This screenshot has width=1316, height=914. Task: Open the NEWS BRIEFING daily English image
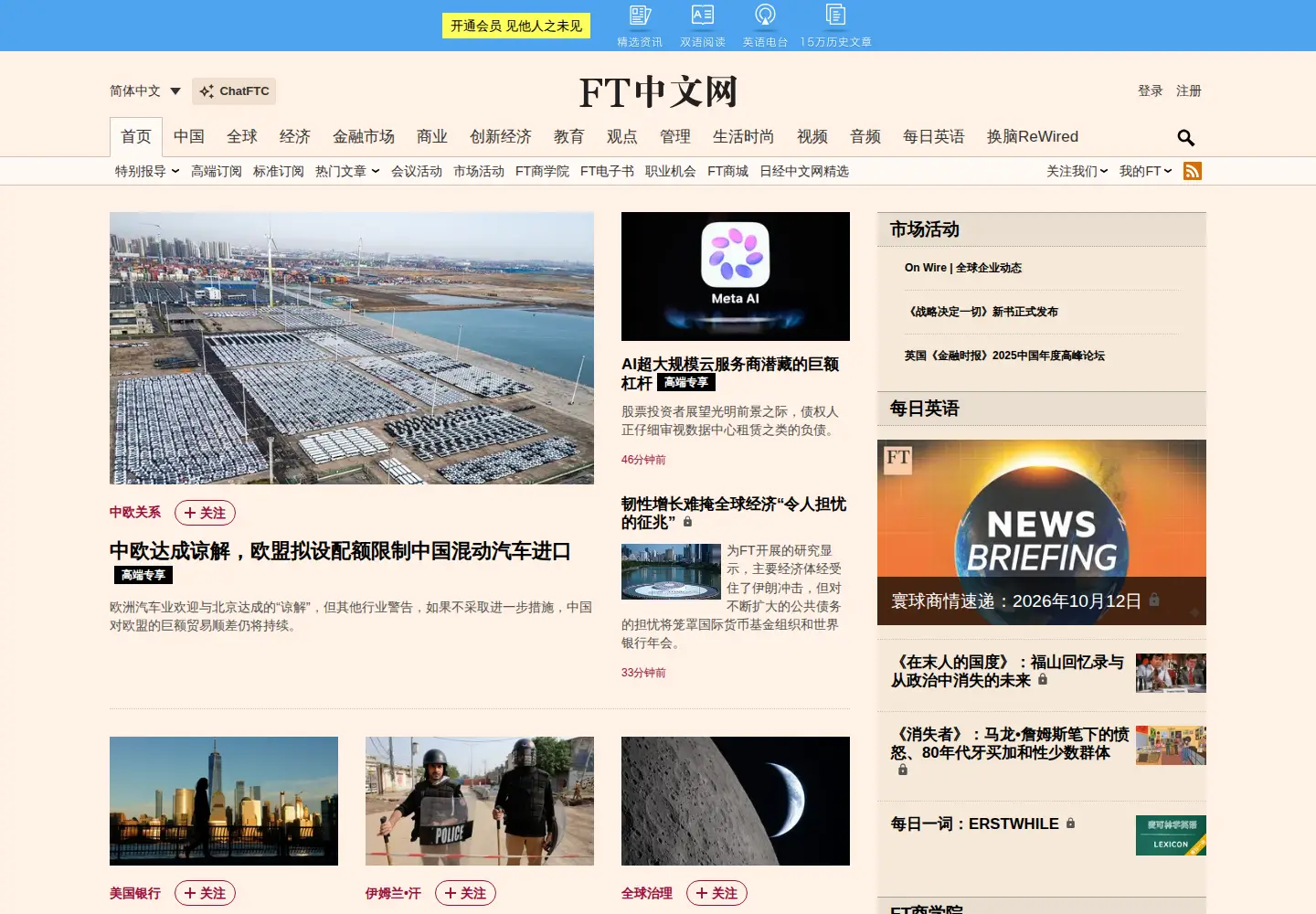coord(1042,532)
